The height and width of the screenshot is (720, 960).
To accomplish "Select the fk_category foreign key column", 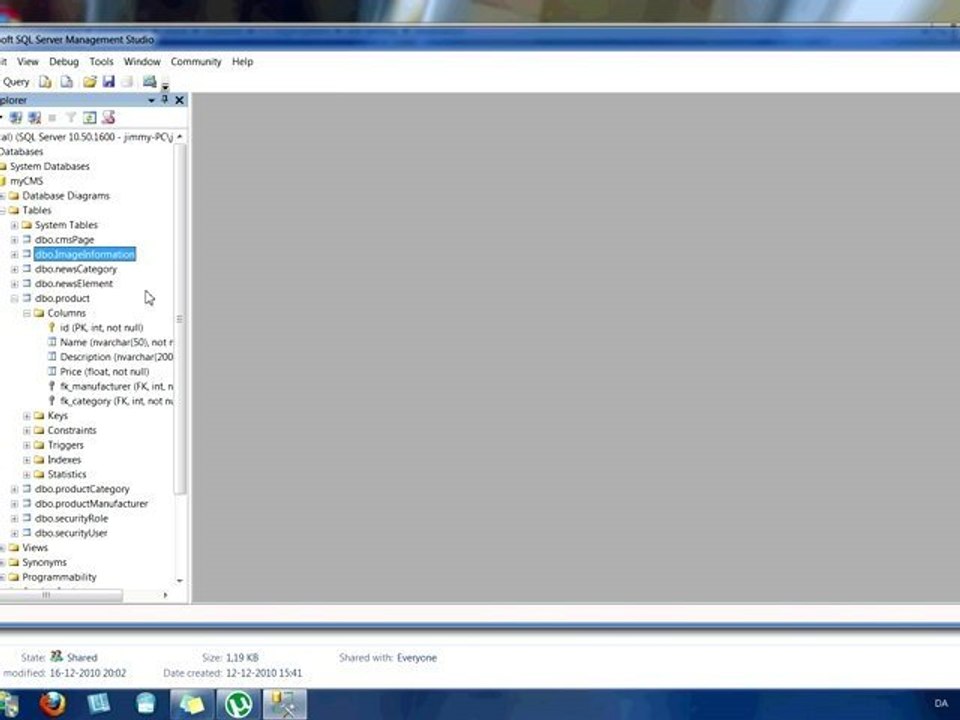I will click(x=116, y=401).
